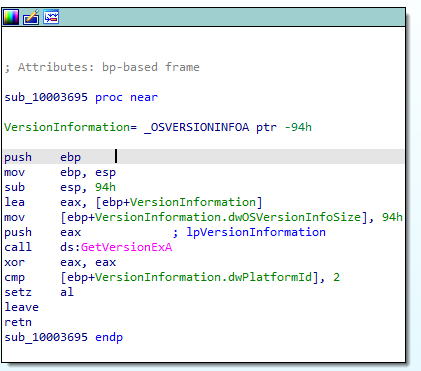This screenshot has width=421, height=371.
Task: Click the Attributes bp-based frame comment
Action: [x=102, y=67]
